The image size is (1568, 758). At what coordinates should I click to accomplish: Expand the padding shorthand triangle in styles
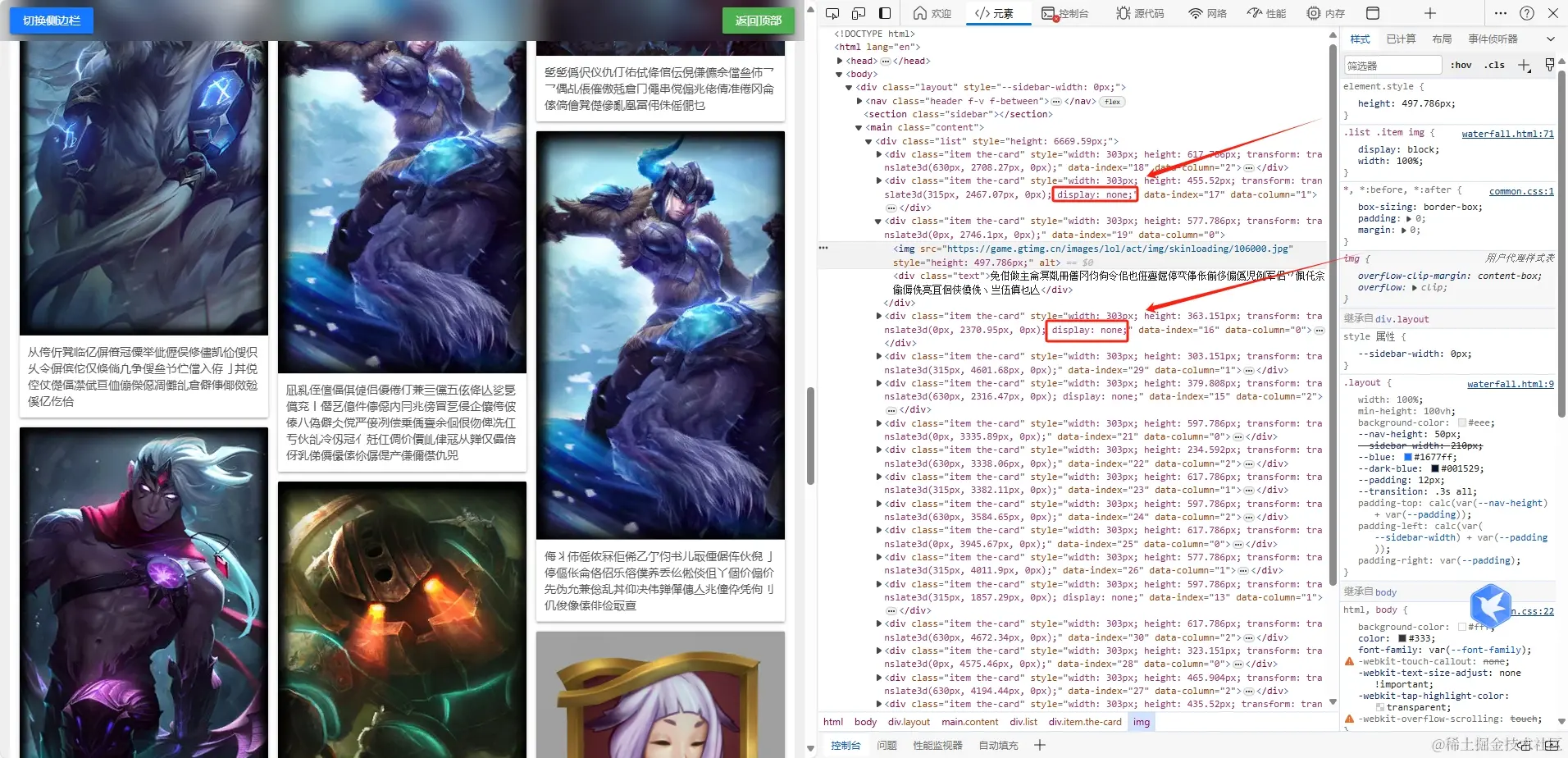click(x=1409, y=219)
